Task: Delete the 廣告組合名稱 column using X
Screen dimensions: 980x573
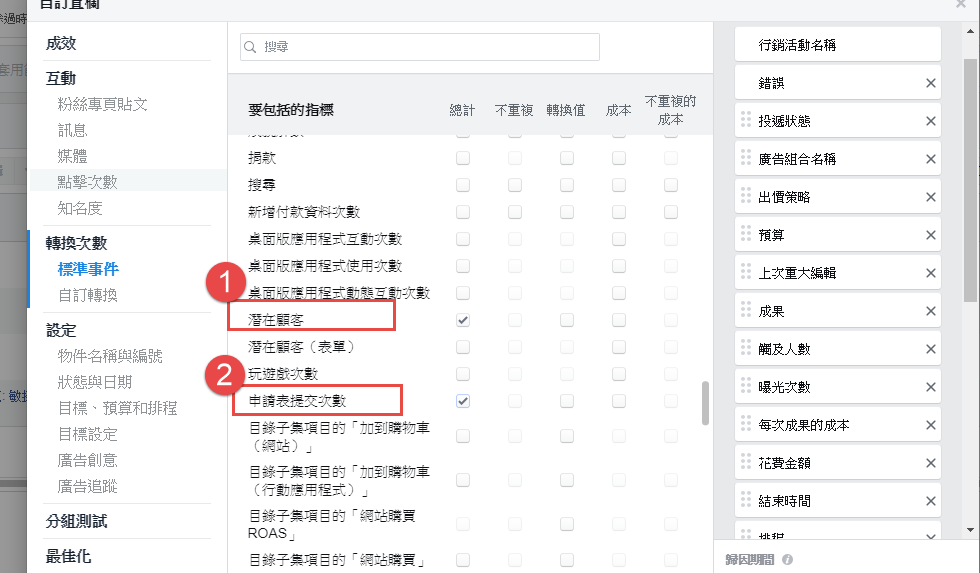Action: [x=931, y=159]
